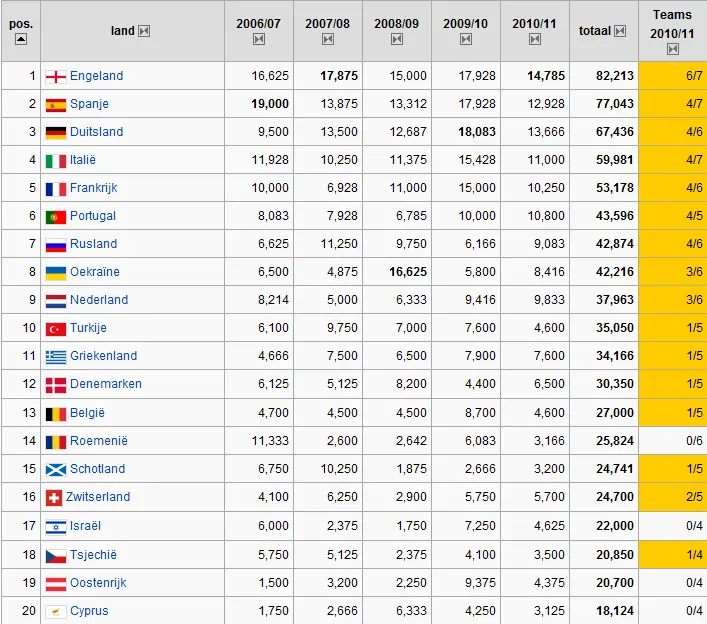Visit the Israël link

click(85, 525)
